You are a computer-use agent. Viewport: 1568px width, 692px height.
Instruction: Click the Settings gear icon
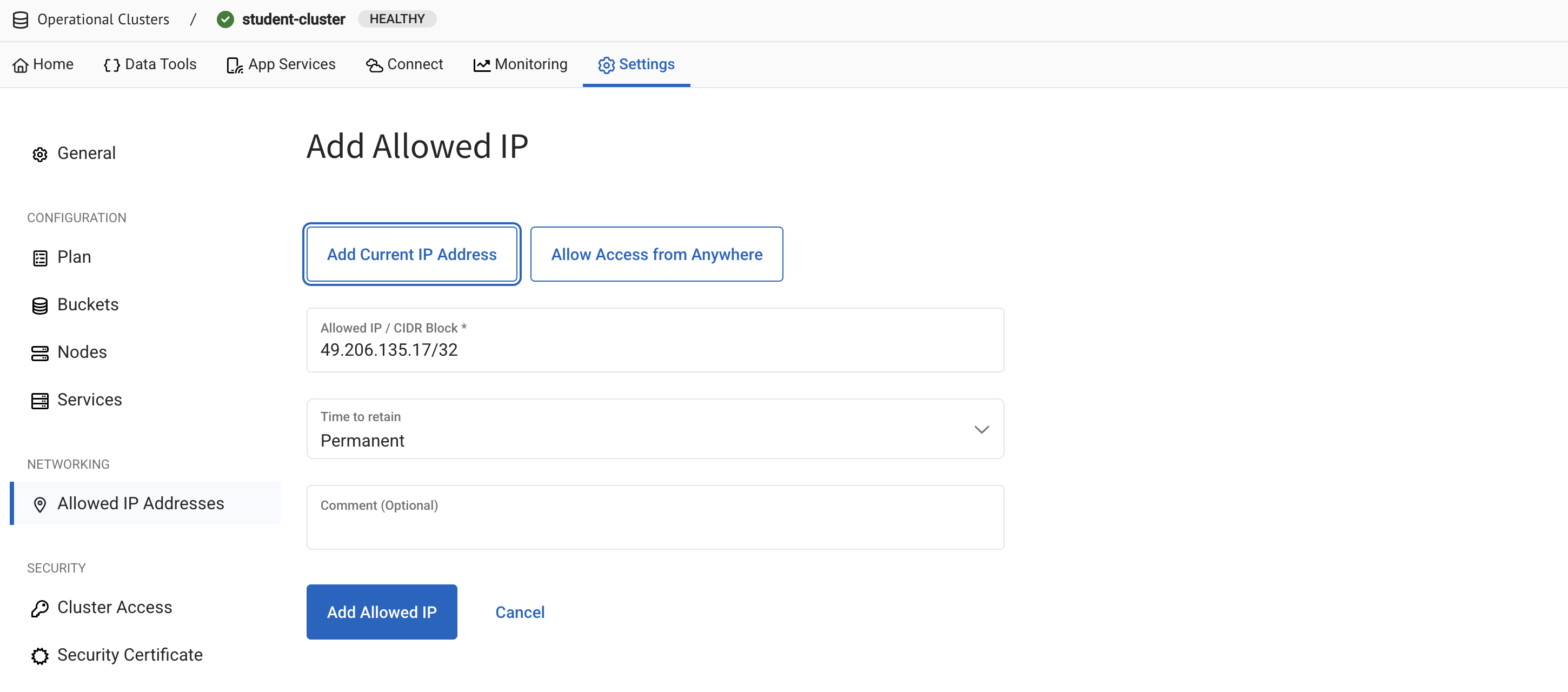coord(606,64)
